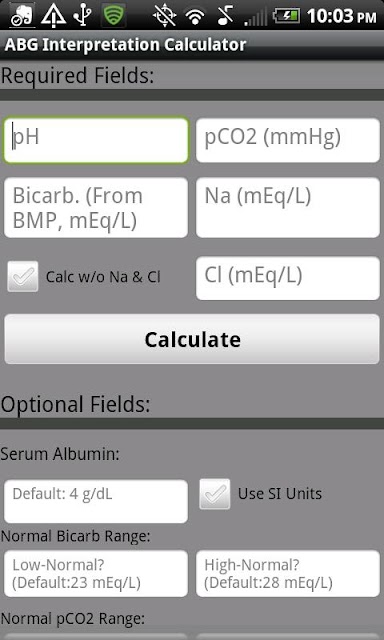Tap the Bicarb. from BMP field
Viewport: 384px width, 640px height.
[96, 207]
